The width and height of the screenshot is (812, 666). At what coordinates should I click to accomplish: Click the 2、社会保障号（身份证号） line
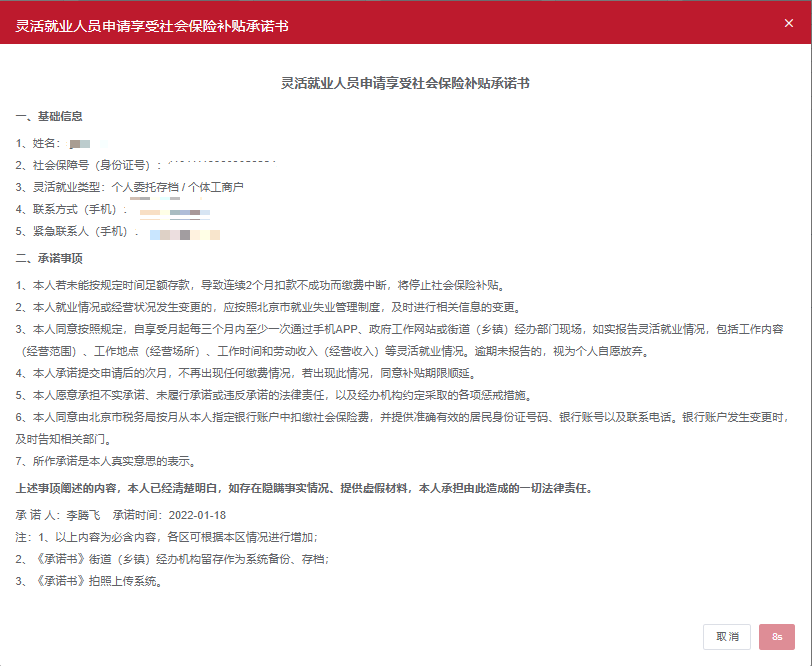145,165
